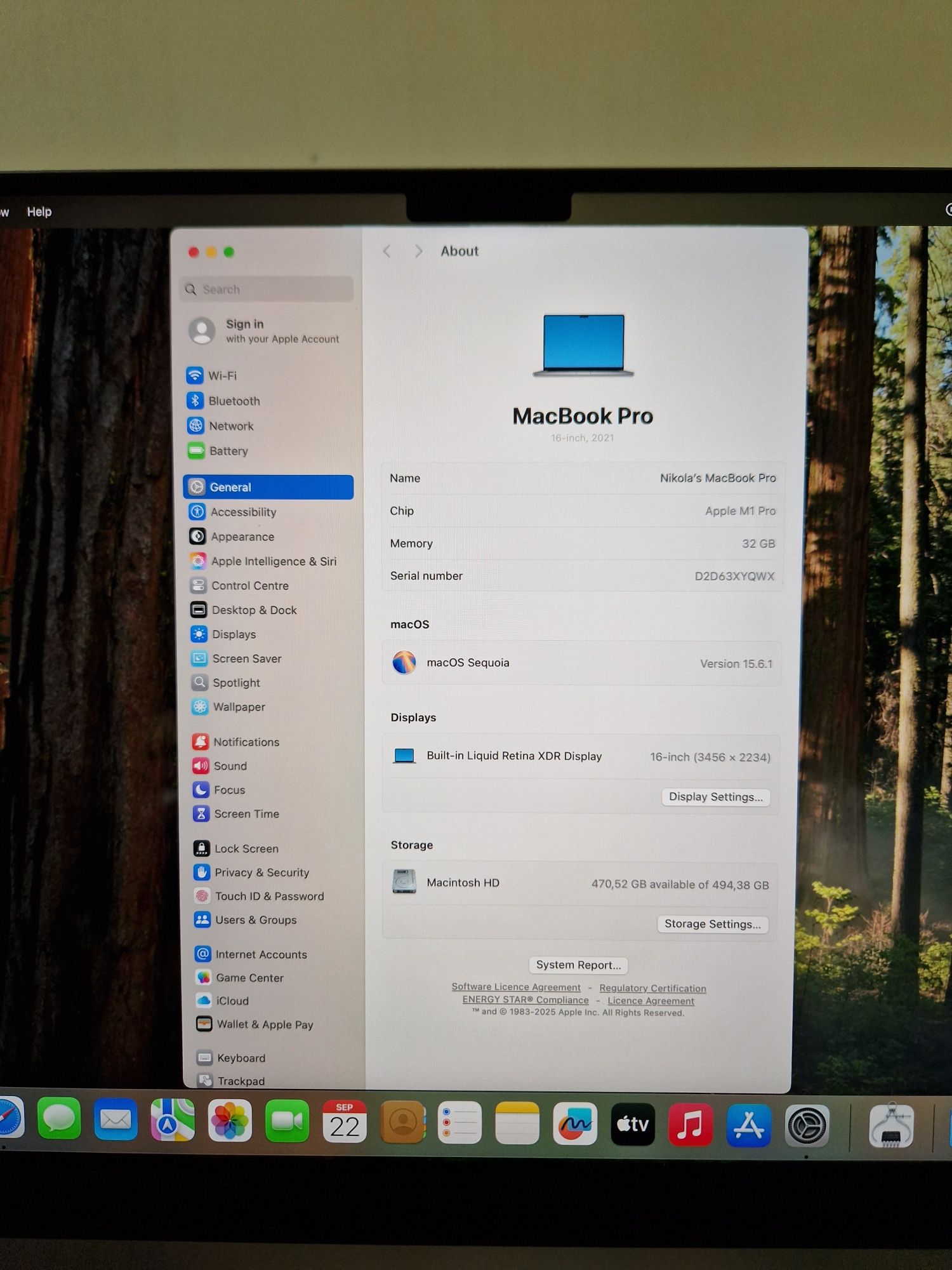The image size is (952, 1270).
Task: Open Apple TV from the Dock
Action: pyautogui.click(x=633, y=1125)
